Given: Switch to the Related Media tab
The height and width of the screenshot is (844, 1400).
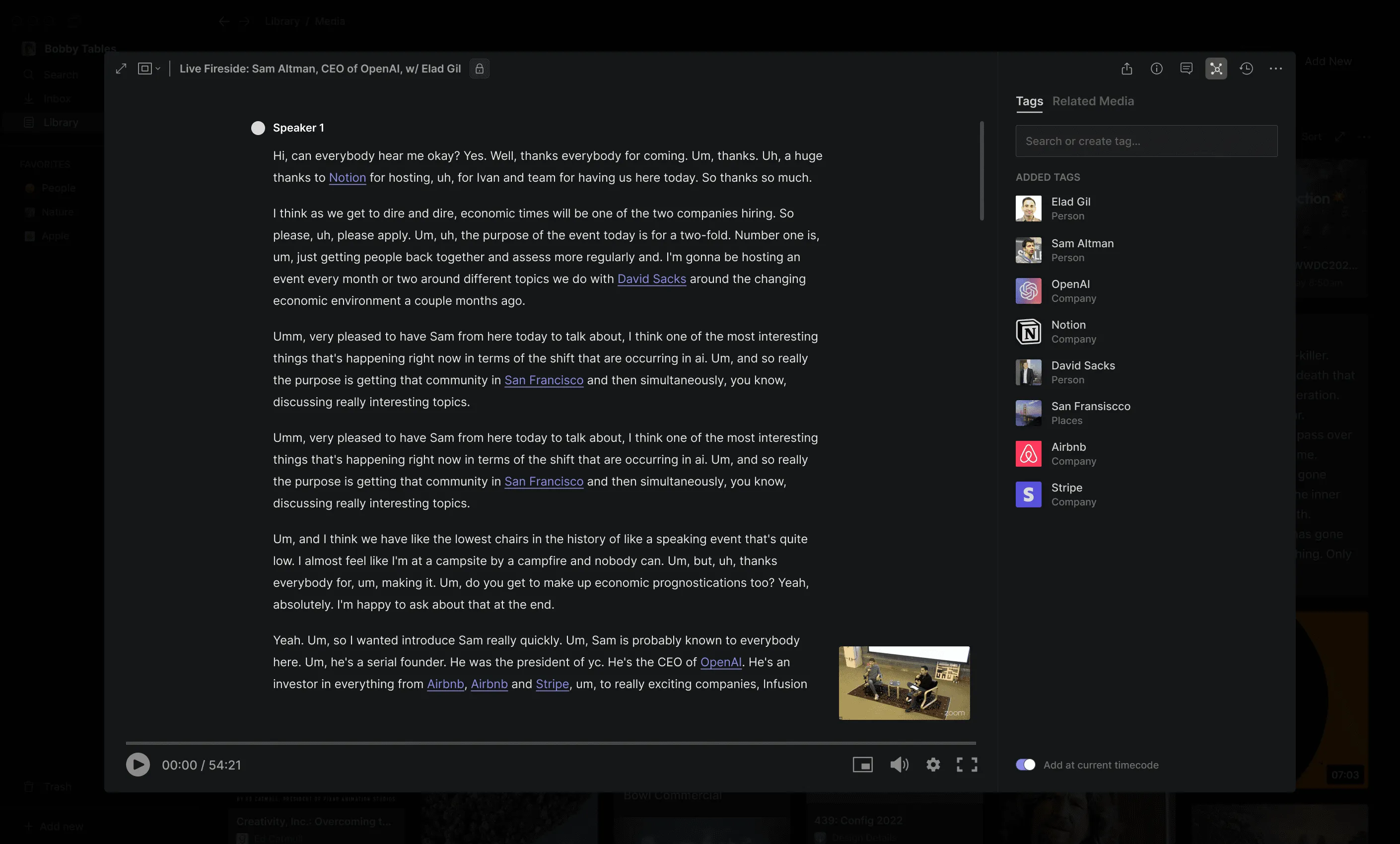Looking at the screenshot, I should click(x=1093, y=101).
